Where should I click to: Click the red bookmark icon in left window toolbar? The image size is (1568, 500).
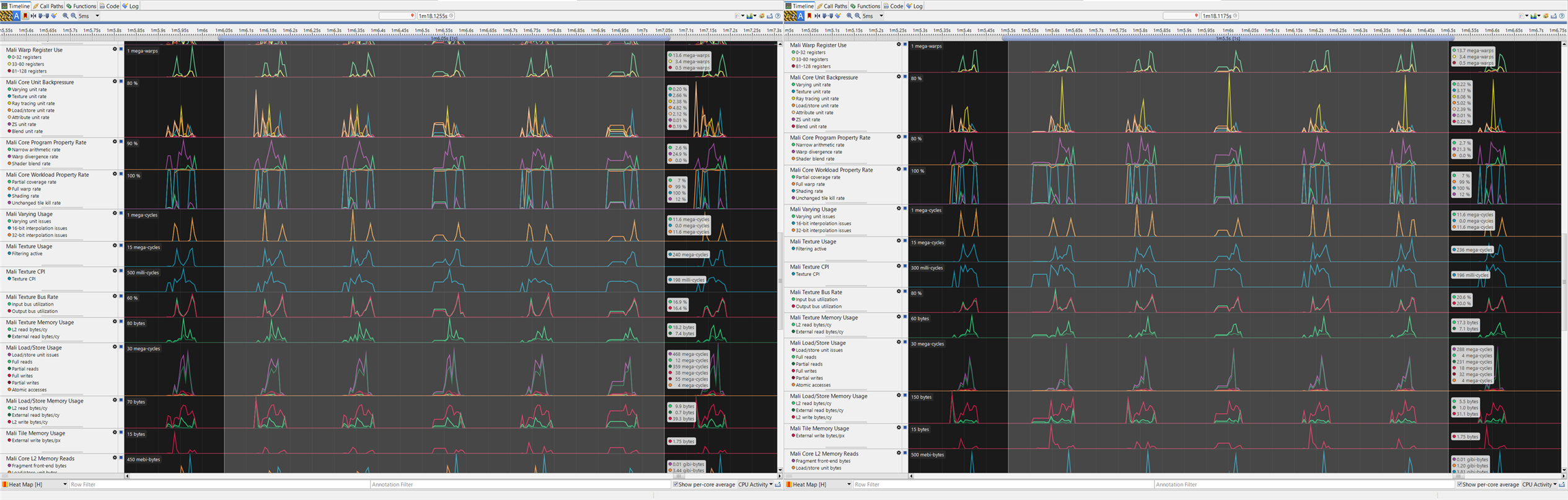pyautogui.click(x=25, y=16)
